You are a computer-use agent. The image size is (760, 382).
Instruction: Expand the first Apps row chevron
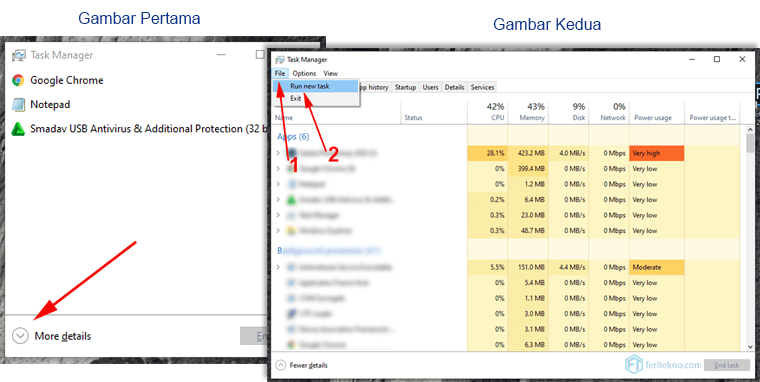point(278,153)
